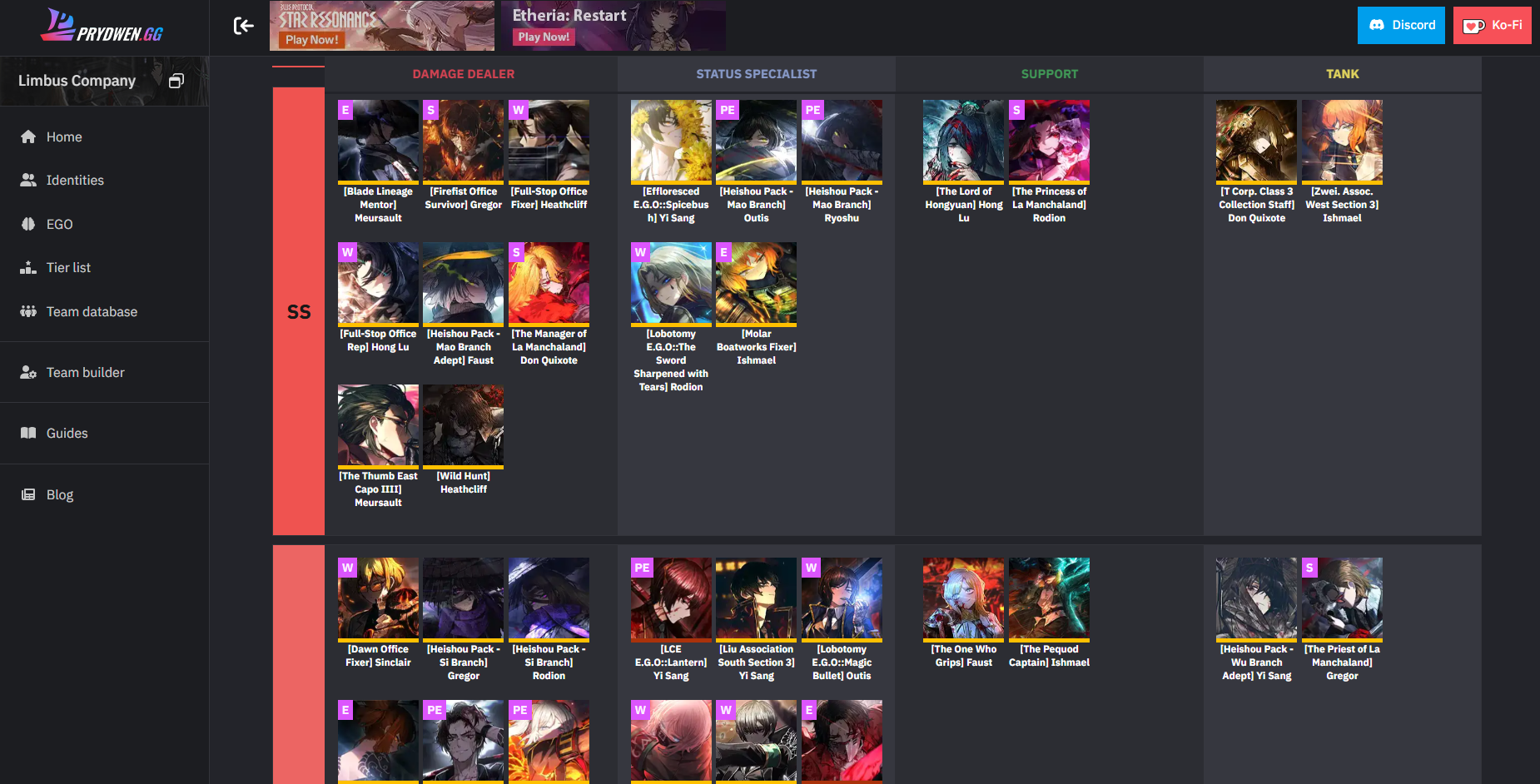Click the Team builder gear-person icon
Viewport: 1540px width, 784px height.
point(28,372)
